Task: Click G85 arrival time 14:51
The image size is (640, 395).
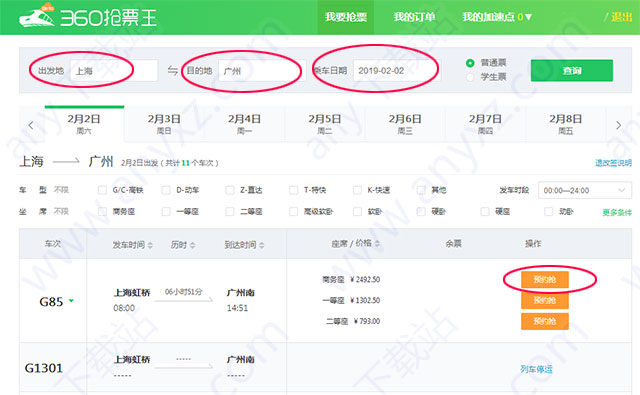Action: pos(238,308)
